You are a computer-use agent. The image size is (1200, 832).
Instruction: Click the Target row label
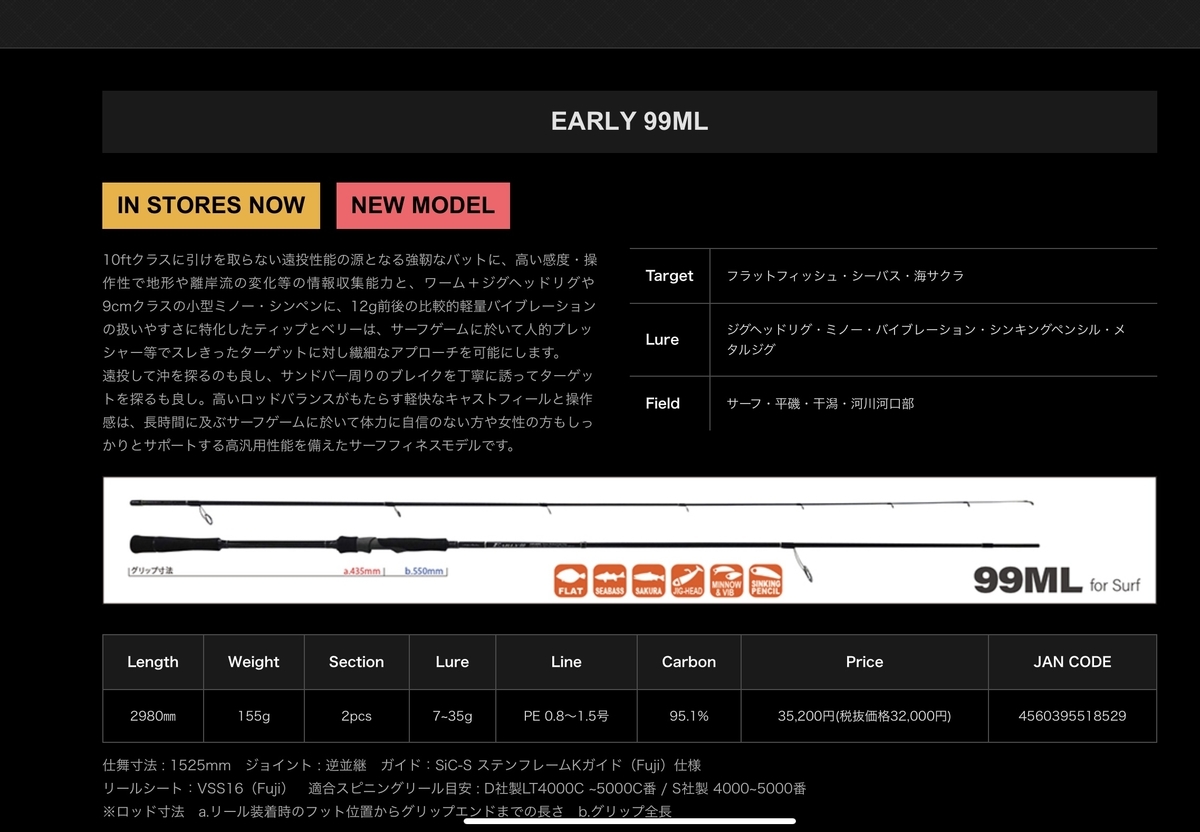tap(669, 276)
